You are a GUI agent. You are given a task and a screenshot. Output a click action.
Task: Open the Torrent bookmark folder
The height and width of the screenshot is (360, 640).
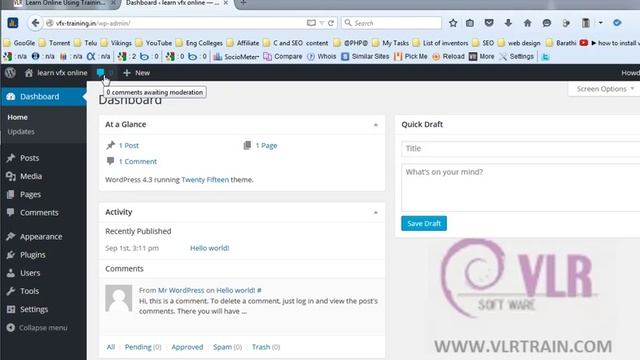(x=55, y=43)
